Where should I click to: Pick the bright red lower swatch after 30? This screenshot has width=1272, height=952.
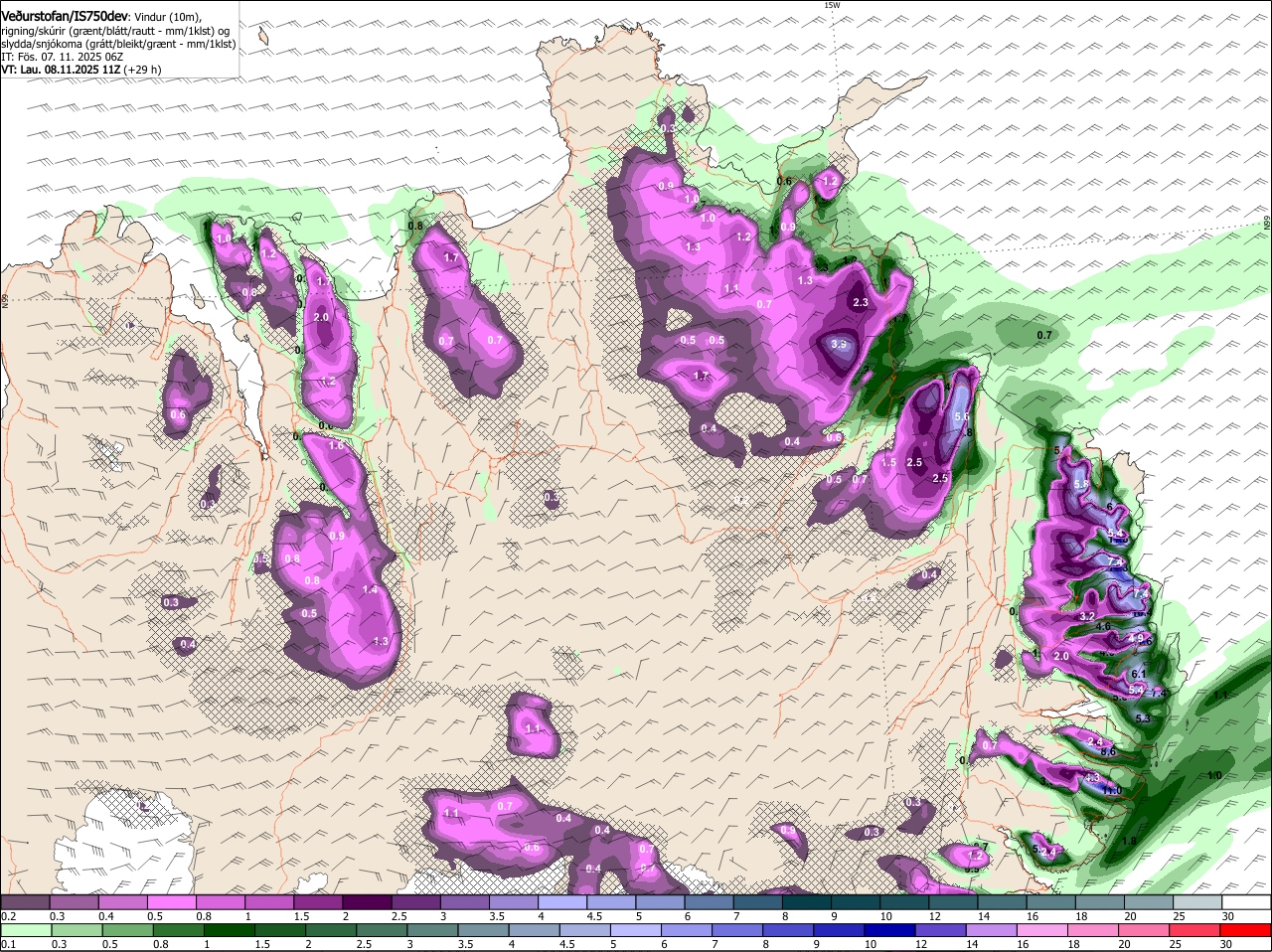click(x=1243, y=929)
